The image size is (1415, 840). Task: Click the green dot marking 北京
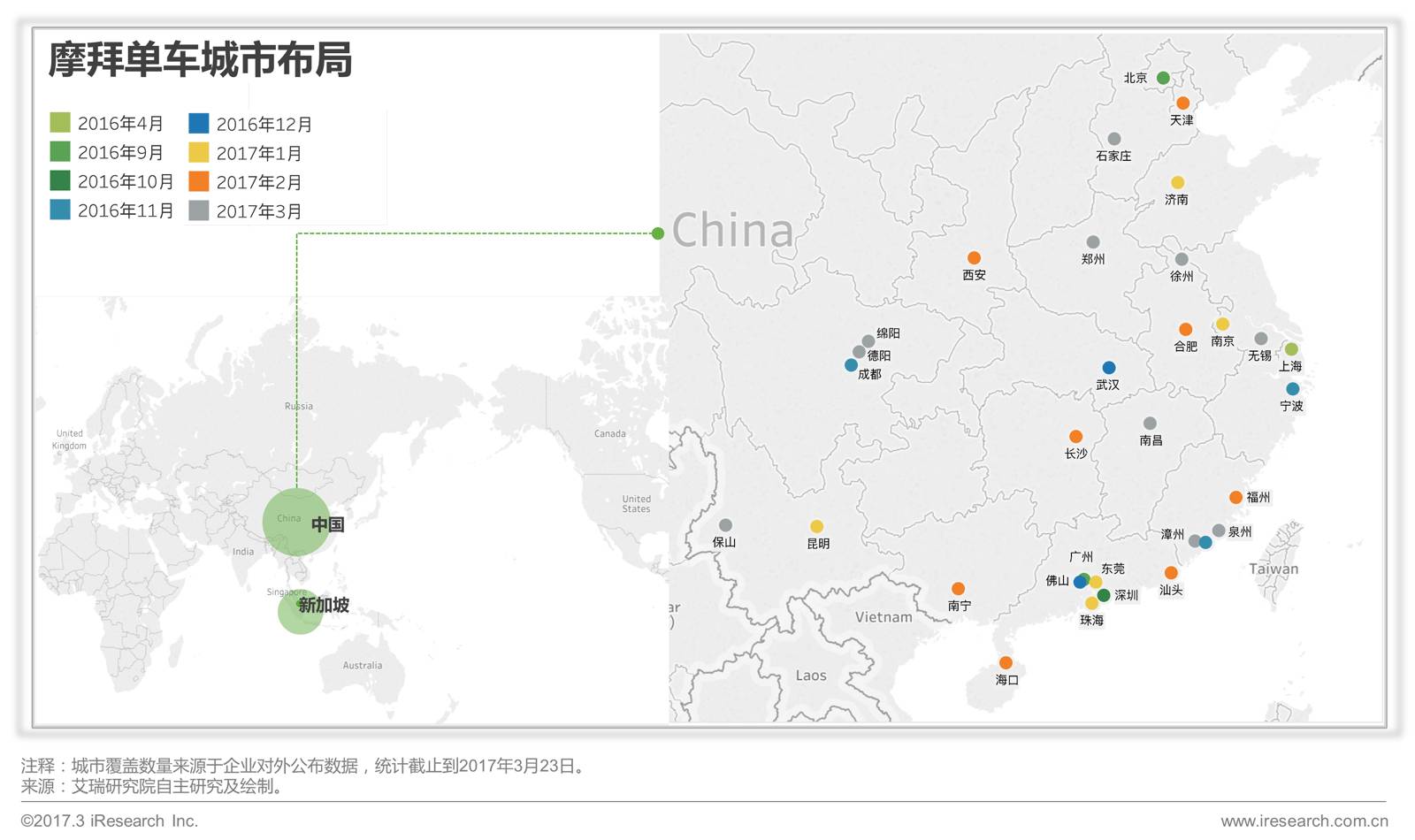pos(1163,78)
